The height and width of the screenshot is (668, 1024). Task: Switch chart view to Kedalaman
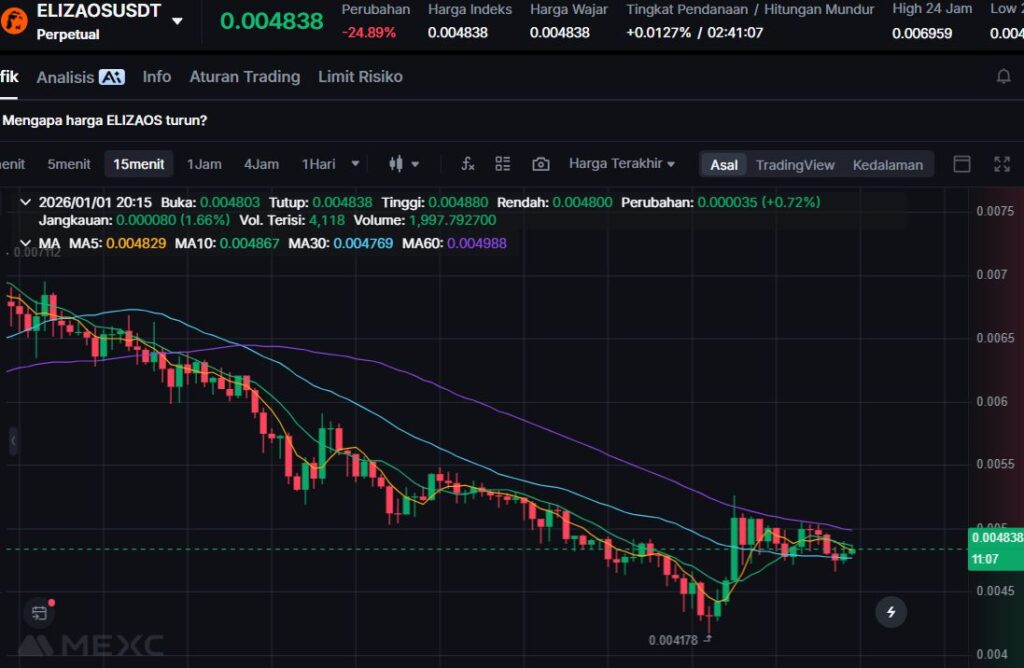(887, 165)
